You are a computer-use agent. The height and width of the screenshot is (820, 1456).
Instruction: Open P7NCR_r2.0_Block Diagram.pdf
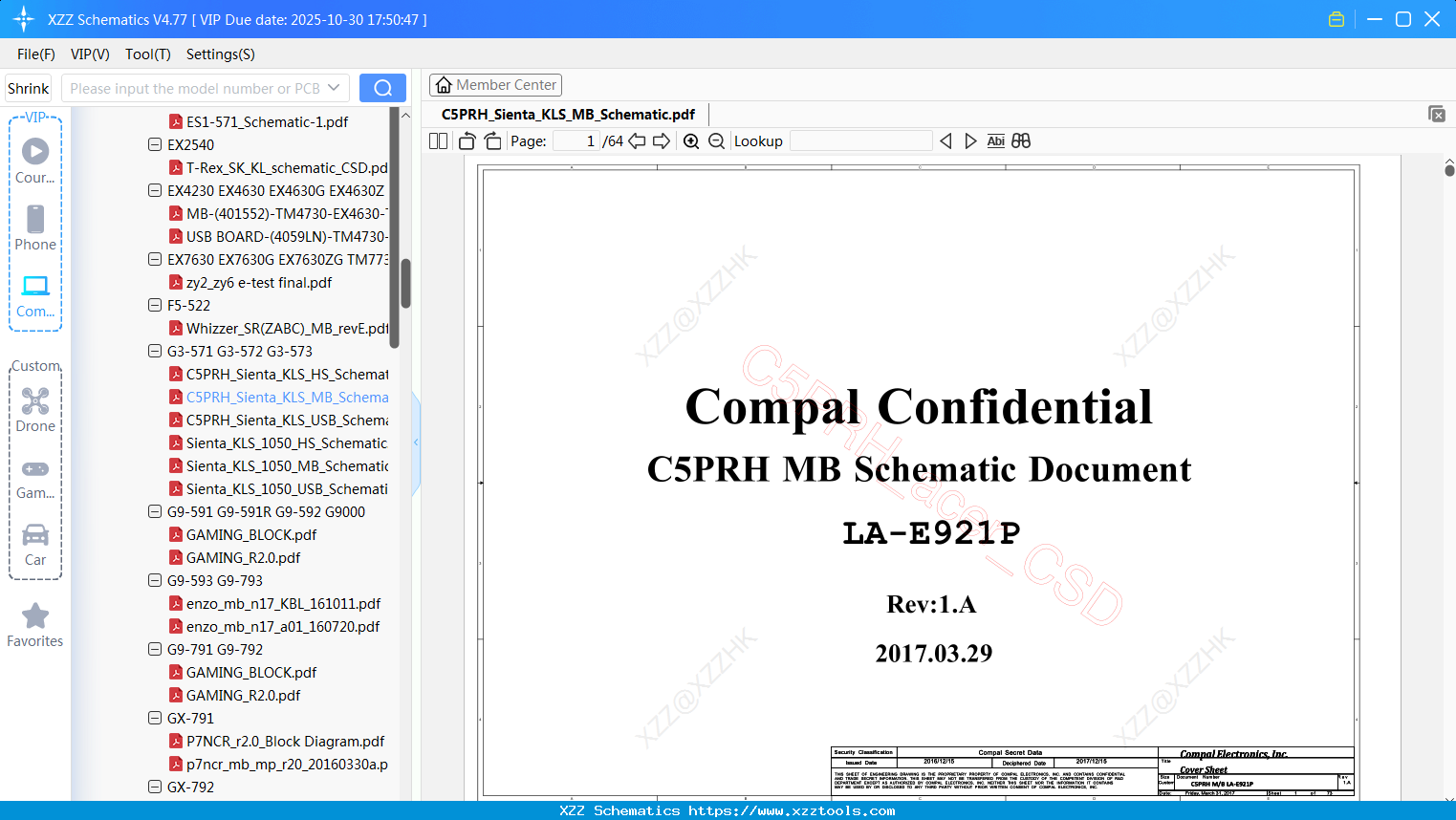[276, 742]
